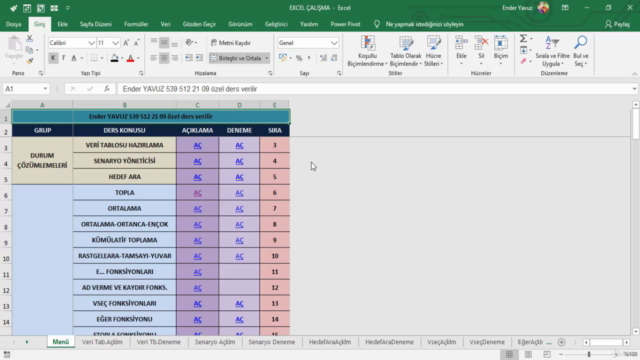Open Hizalama dialog launcher

tap(270, 73)
